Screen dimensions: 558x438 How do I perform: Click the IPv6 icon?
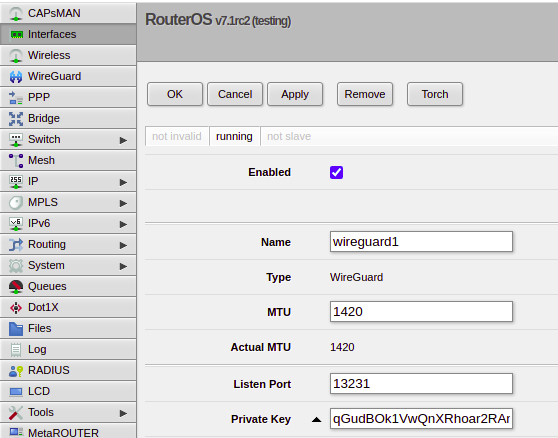16,223
